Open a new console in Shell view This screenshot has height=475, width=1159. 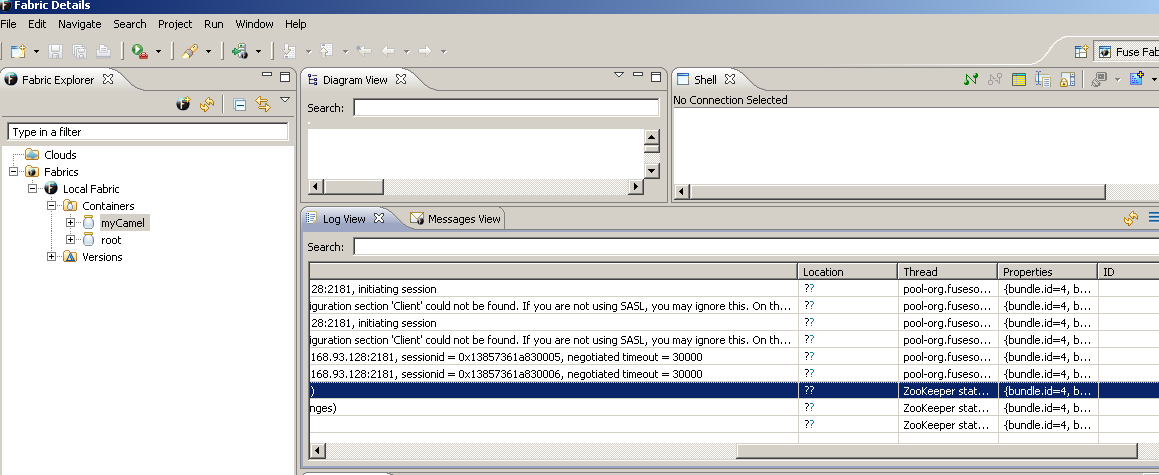[1138, 79]
